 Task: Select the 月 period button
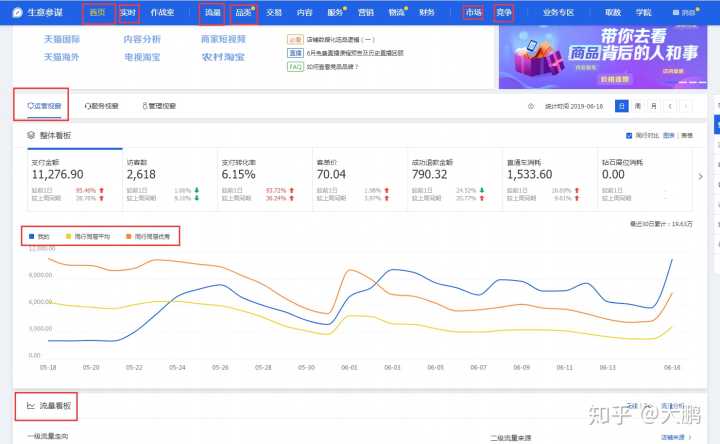pos(652,105)
